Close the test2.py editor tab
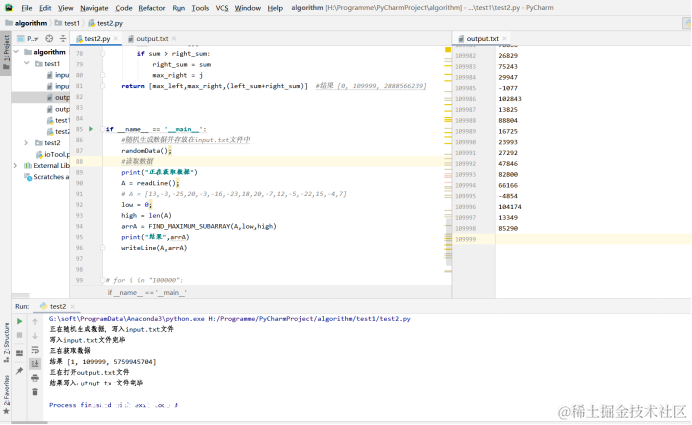The image size is (692, 425). pos(116,39)
